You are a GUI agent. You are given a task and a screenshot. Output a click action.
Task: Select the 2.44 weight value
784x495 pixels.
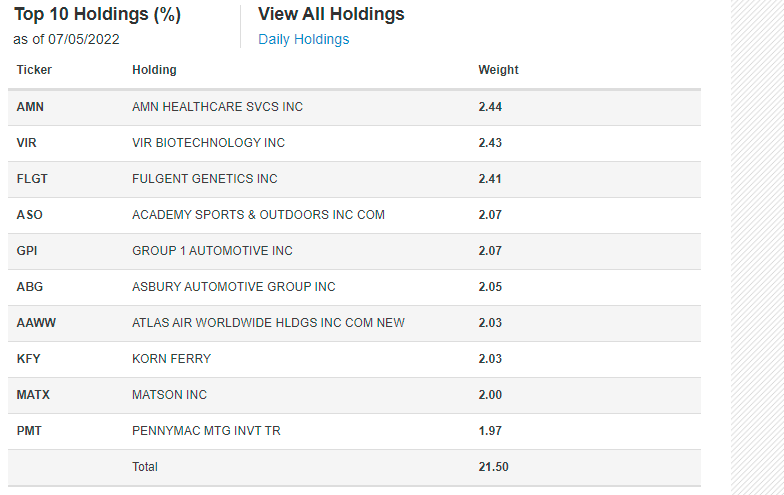click(490, 107)
